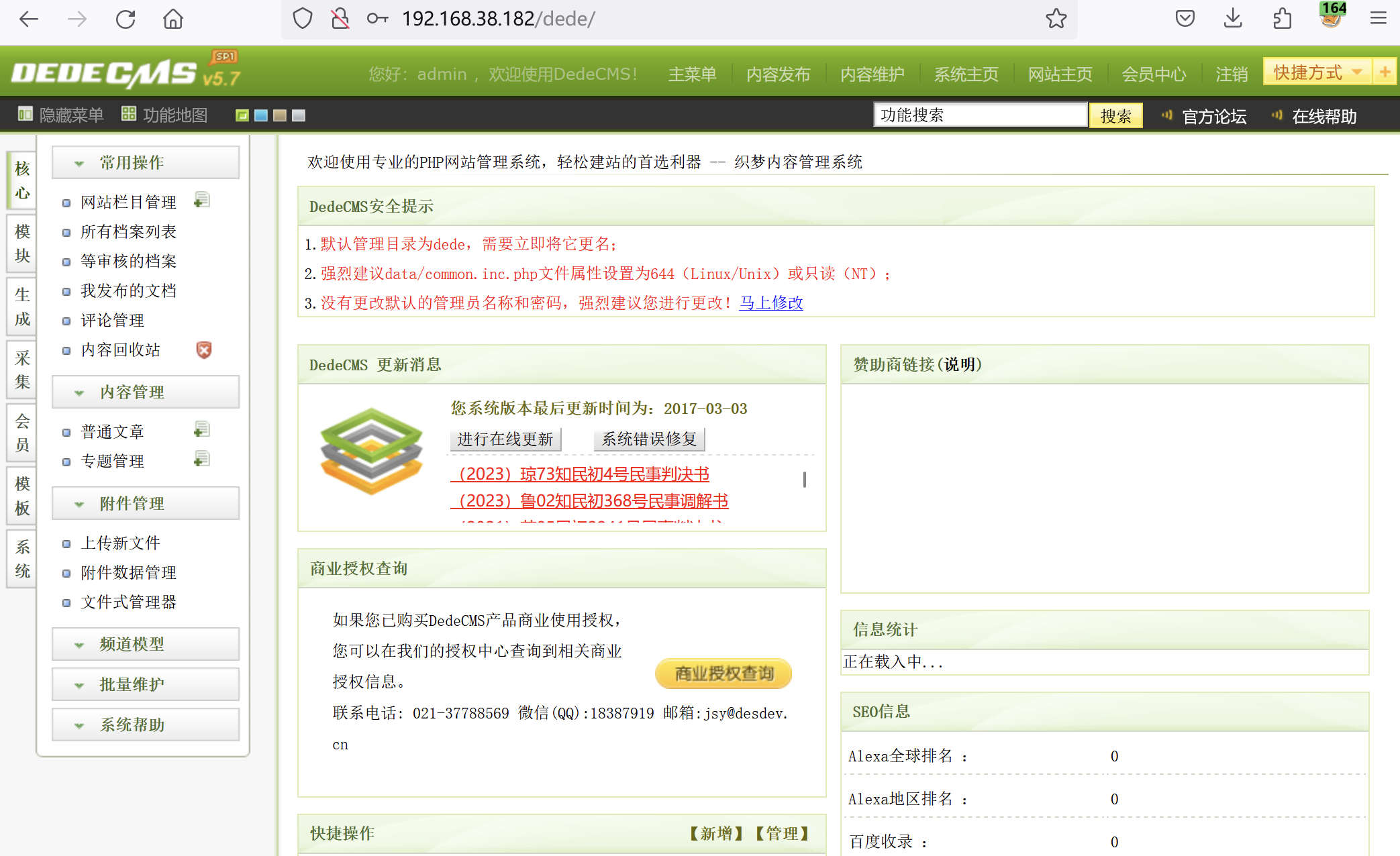Click the red shield clear icon beside 内容回收站

click(x=203, y=350)
